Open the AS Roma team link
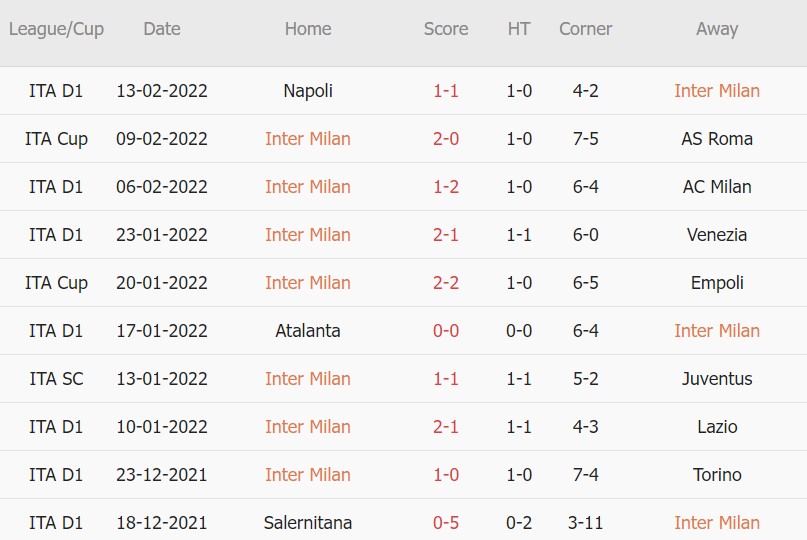The image size is (807, 540). (x=717, y=139)
